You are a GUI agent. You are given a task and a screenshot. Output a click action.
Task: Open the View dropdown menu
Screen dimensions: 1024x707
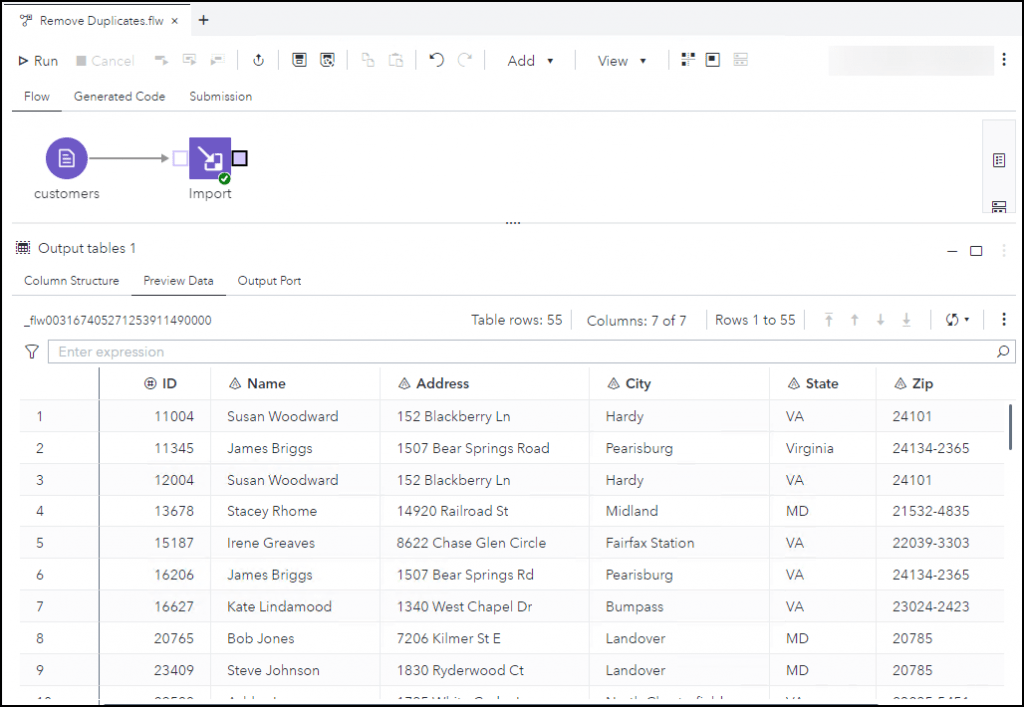point(621,60)
